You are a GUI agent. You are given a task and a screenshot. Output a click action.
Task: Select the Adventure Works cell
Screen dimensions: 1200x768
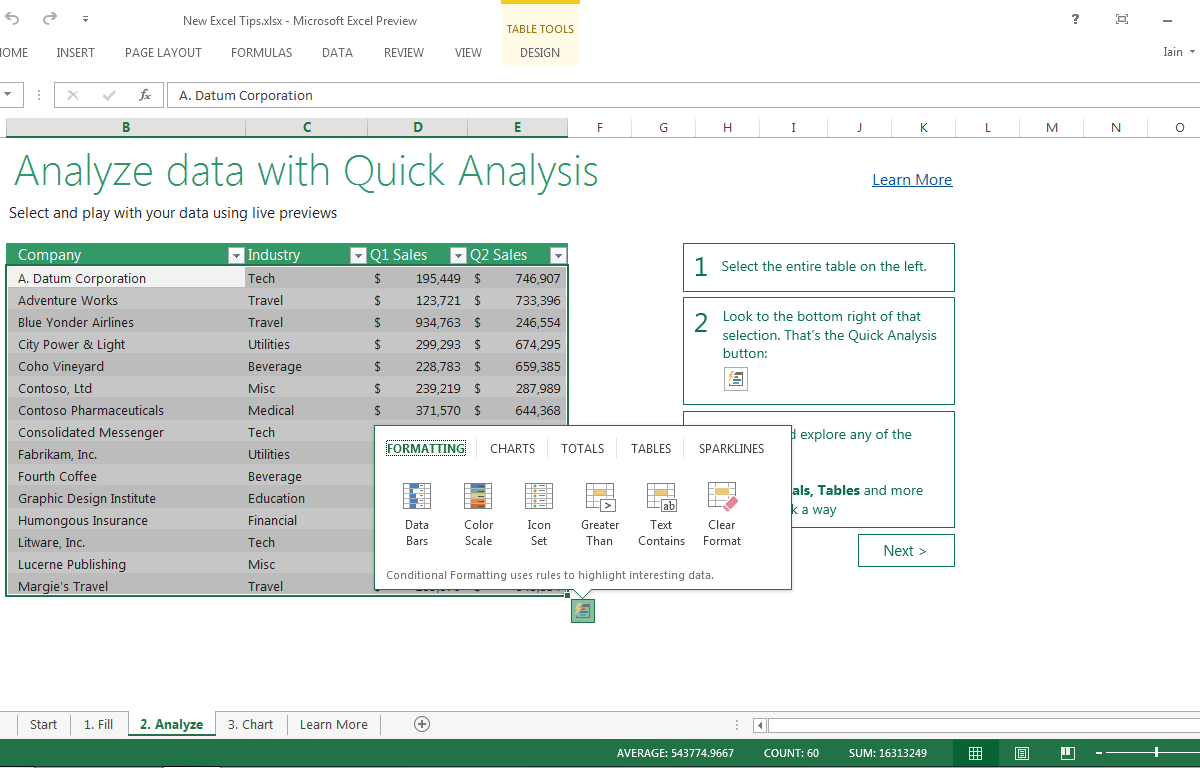click(126, 300)
